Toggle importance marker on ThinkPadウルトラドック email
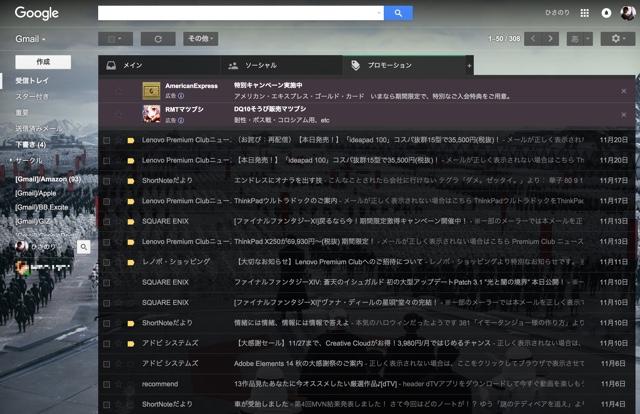 point(131,202)
